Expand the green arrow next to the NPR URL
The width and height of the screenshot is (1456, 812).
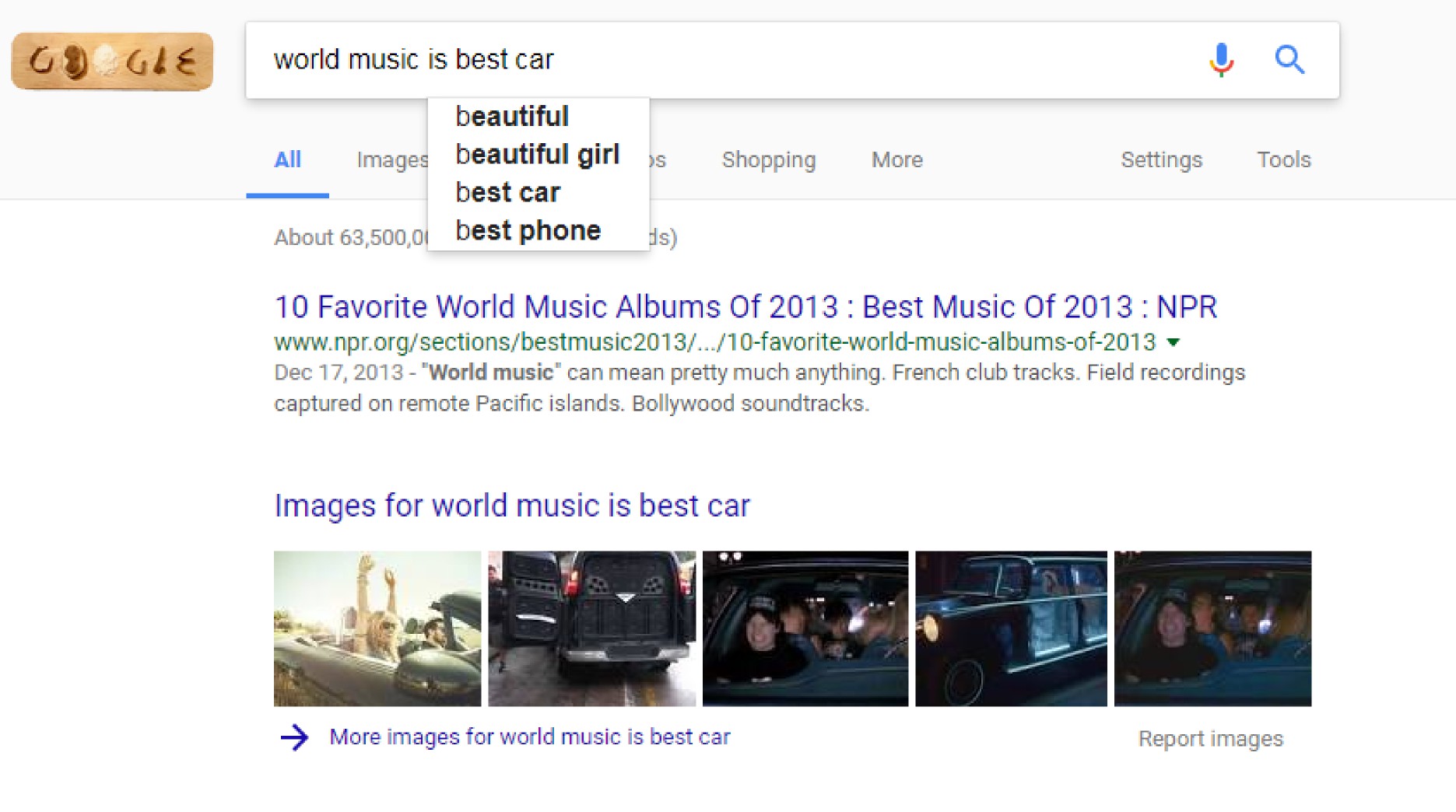(1174, 342)
